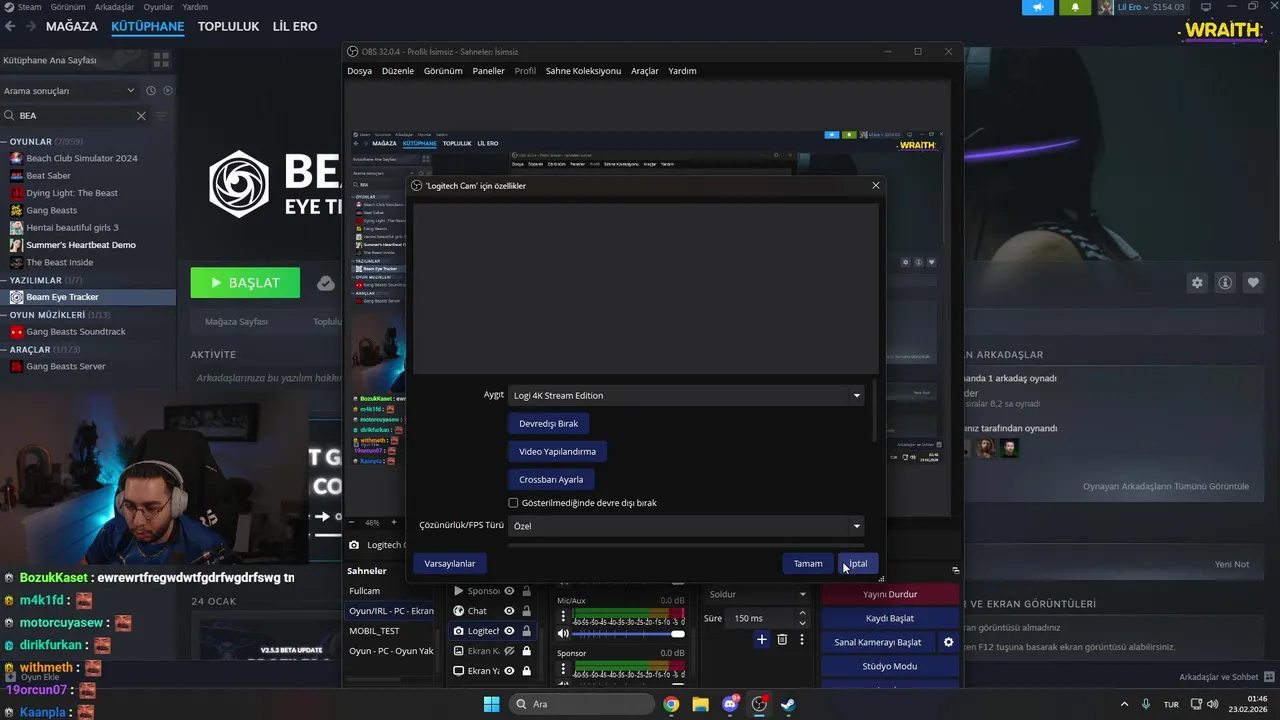This screenshot has width=1280, height=720.
Task: Open transition options three-dot menu
Action: click(x=802, y=639)
